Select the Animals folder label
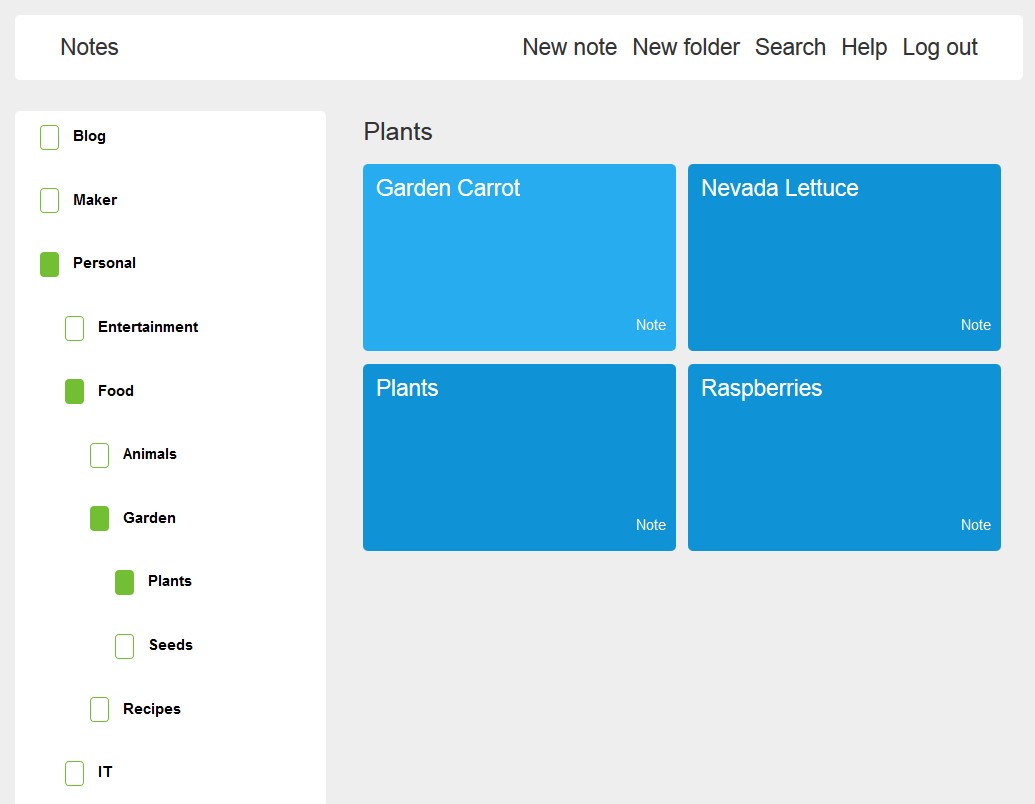1035x804 pixels. pyautogui.click(x=150, y=454)
